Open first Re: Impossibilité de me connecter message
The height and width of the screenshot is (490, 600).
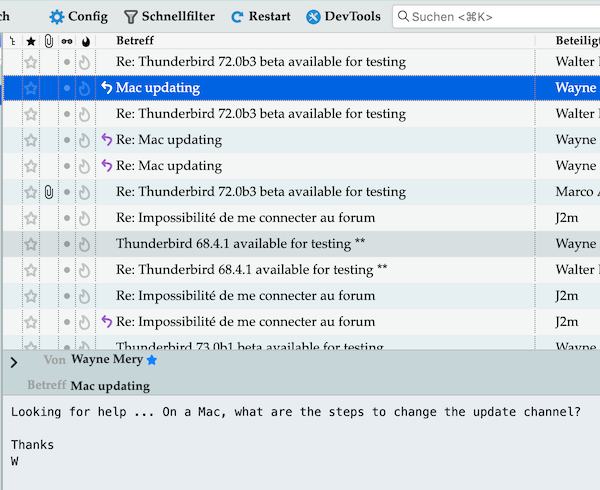(245, 218)
